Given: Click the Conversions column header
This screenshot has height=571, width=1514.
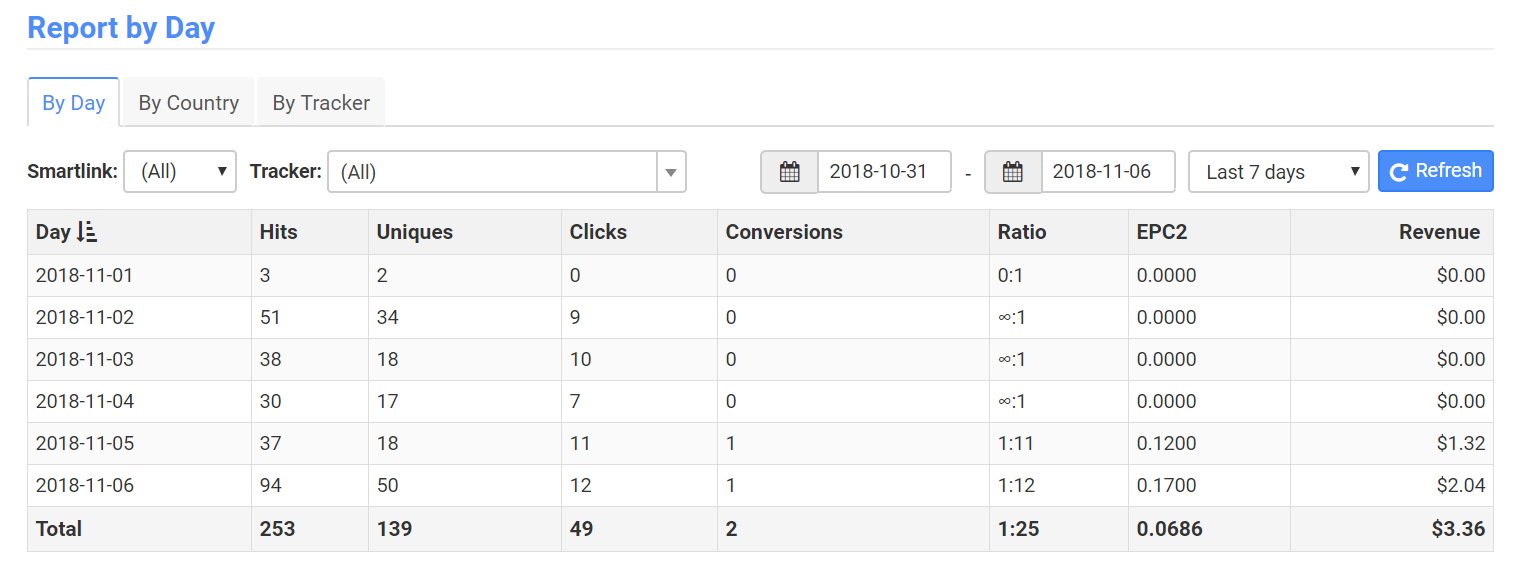Looking at the screenshot, I should coord(784,232).
